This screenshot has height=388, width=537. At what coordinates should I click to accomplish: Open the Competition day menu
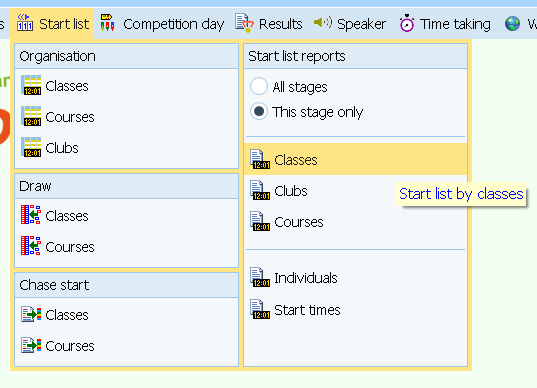(162, 24)
